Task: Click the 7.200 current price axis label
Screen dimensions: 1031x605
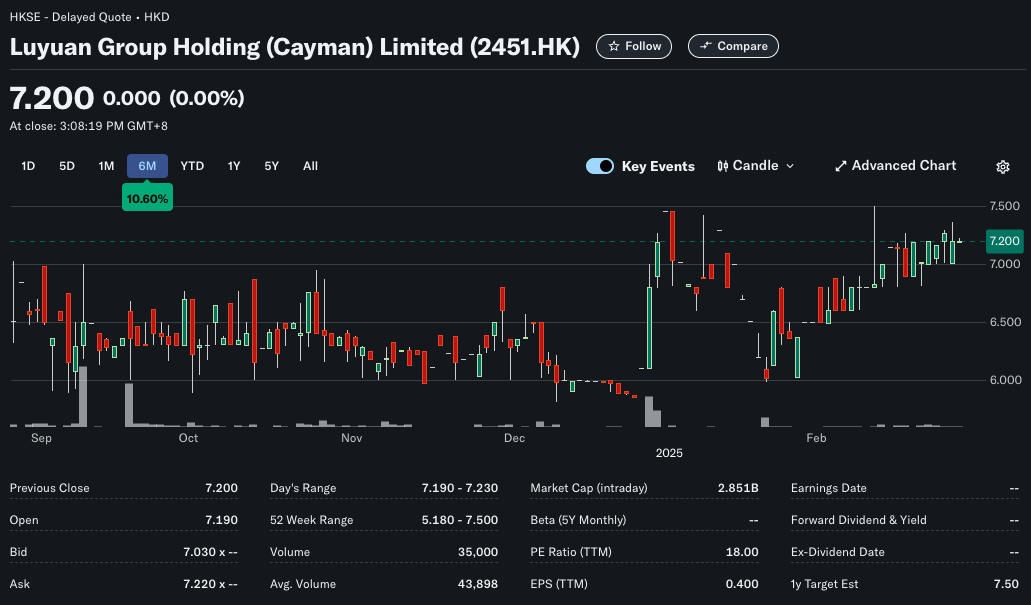Action: coord(1005,241)
